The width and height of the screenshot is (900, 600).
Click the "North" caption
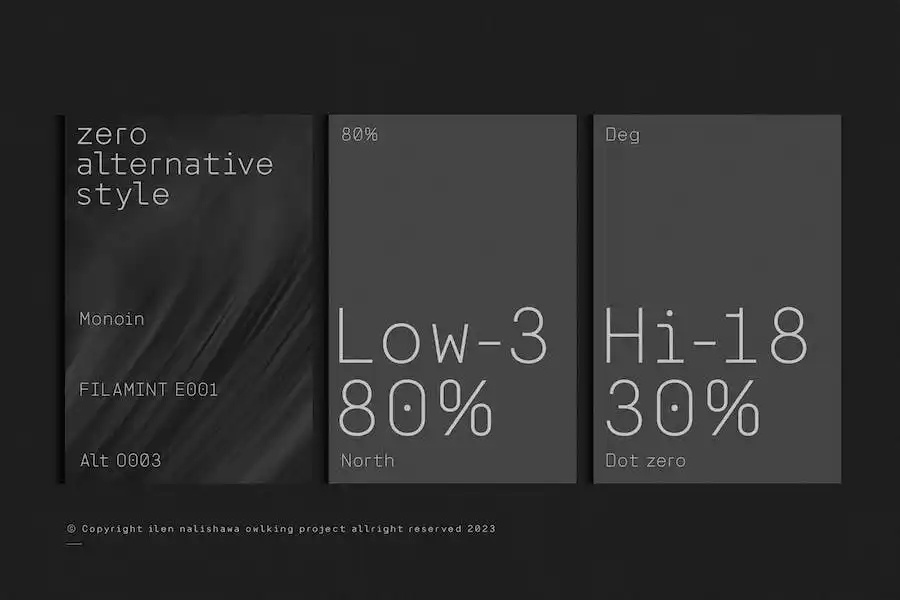tap(367, 460)
